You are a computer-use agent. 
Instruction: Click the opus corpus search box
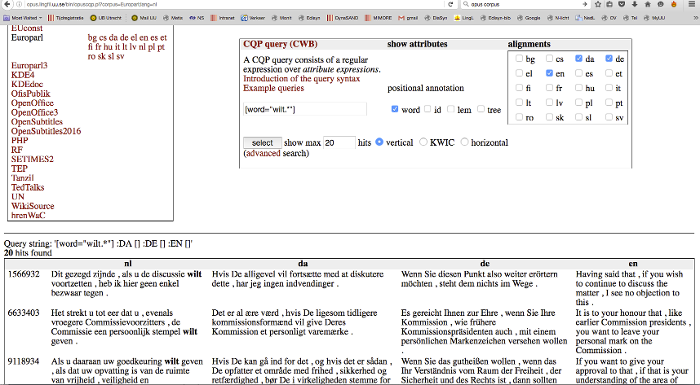(525, 4)
